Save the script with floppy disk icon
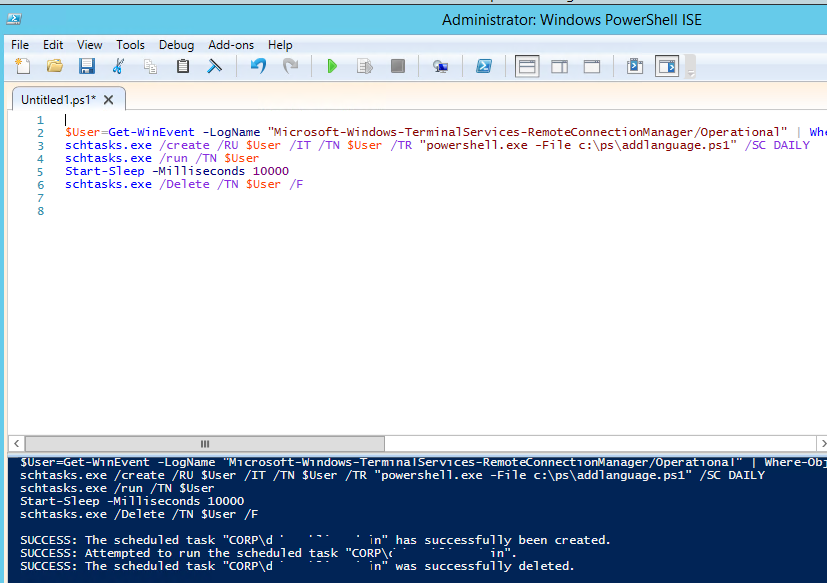The height and width of the screenshot is (583, 827). [x=87, y=66]
